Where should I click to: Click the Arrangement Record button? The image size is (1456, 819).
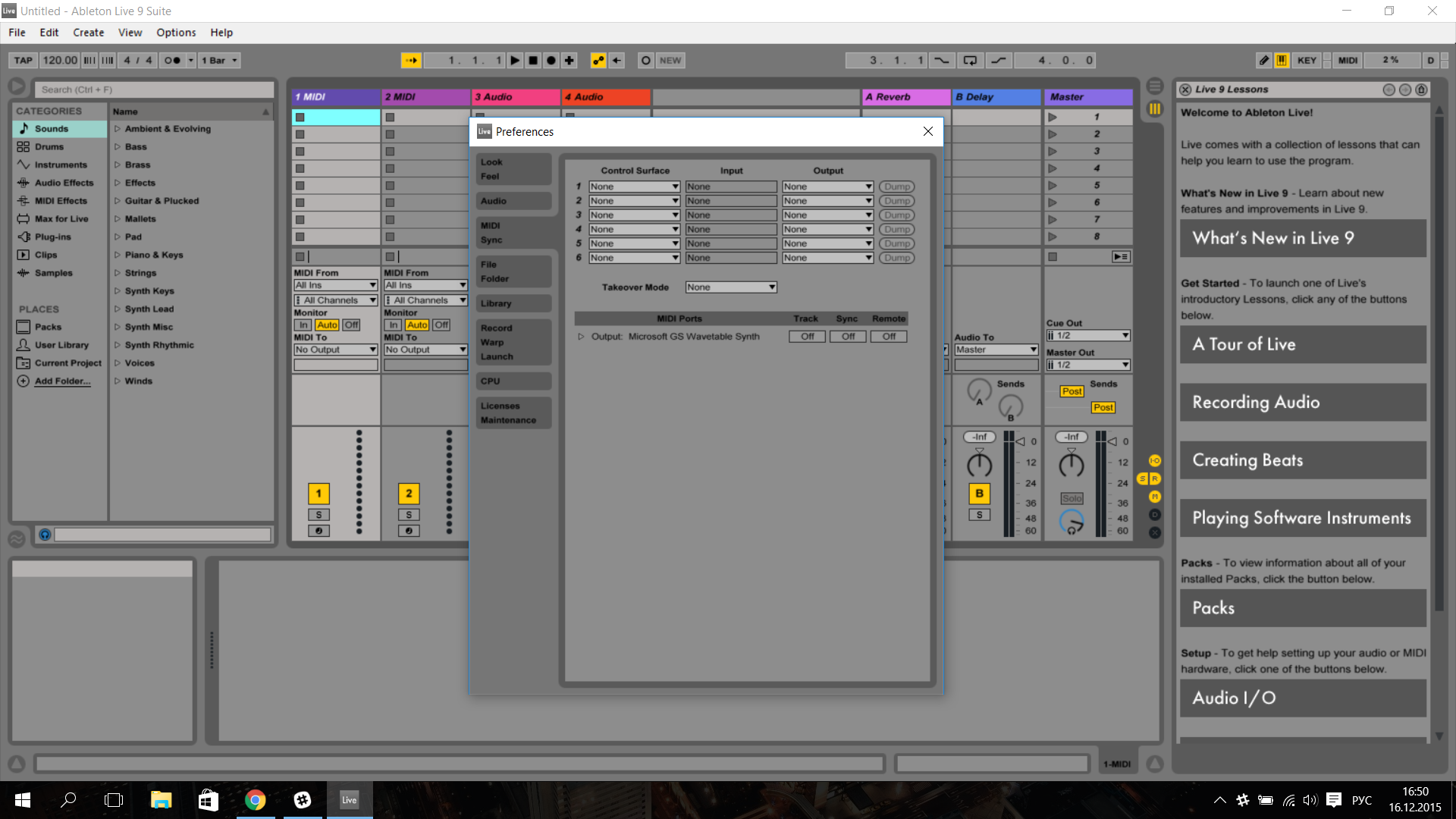click(551, 61)
